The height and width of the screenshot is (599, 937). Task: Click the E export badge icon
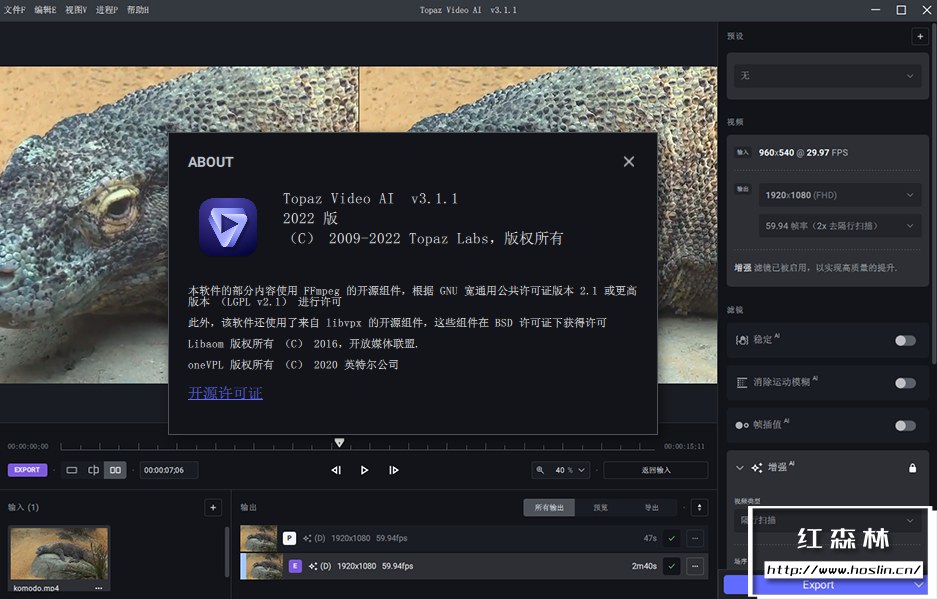coord(295,566)
